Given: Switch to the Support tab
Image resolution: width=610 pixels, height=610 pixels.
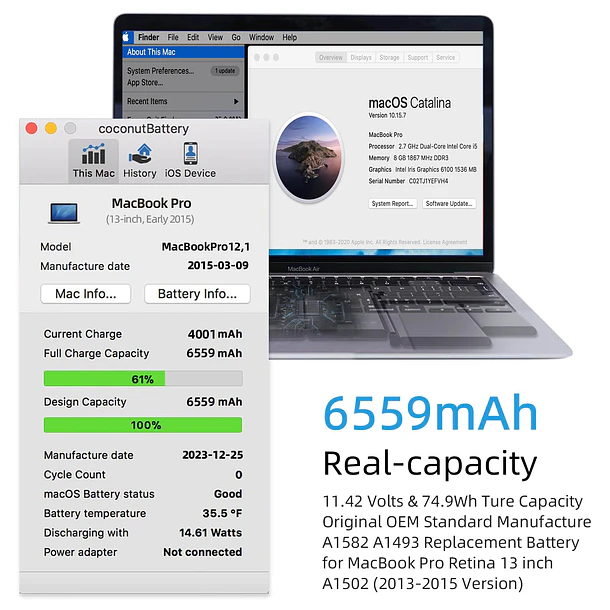Looking at the screenshot, I should (x=418, y=58).
